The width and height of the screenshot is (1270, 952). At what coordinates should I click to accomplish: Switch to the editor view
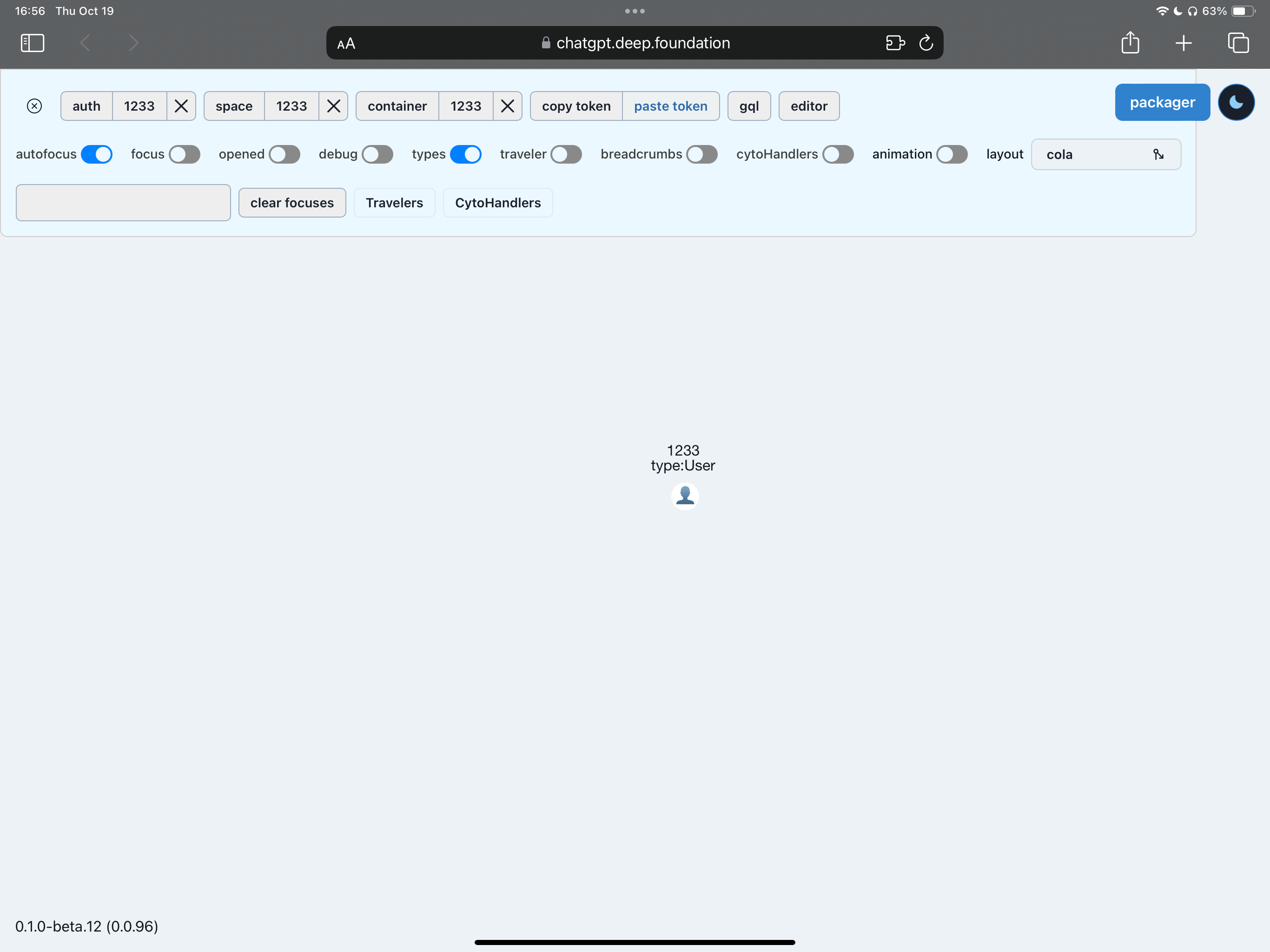pyautogui.click(x=808, y=106)
